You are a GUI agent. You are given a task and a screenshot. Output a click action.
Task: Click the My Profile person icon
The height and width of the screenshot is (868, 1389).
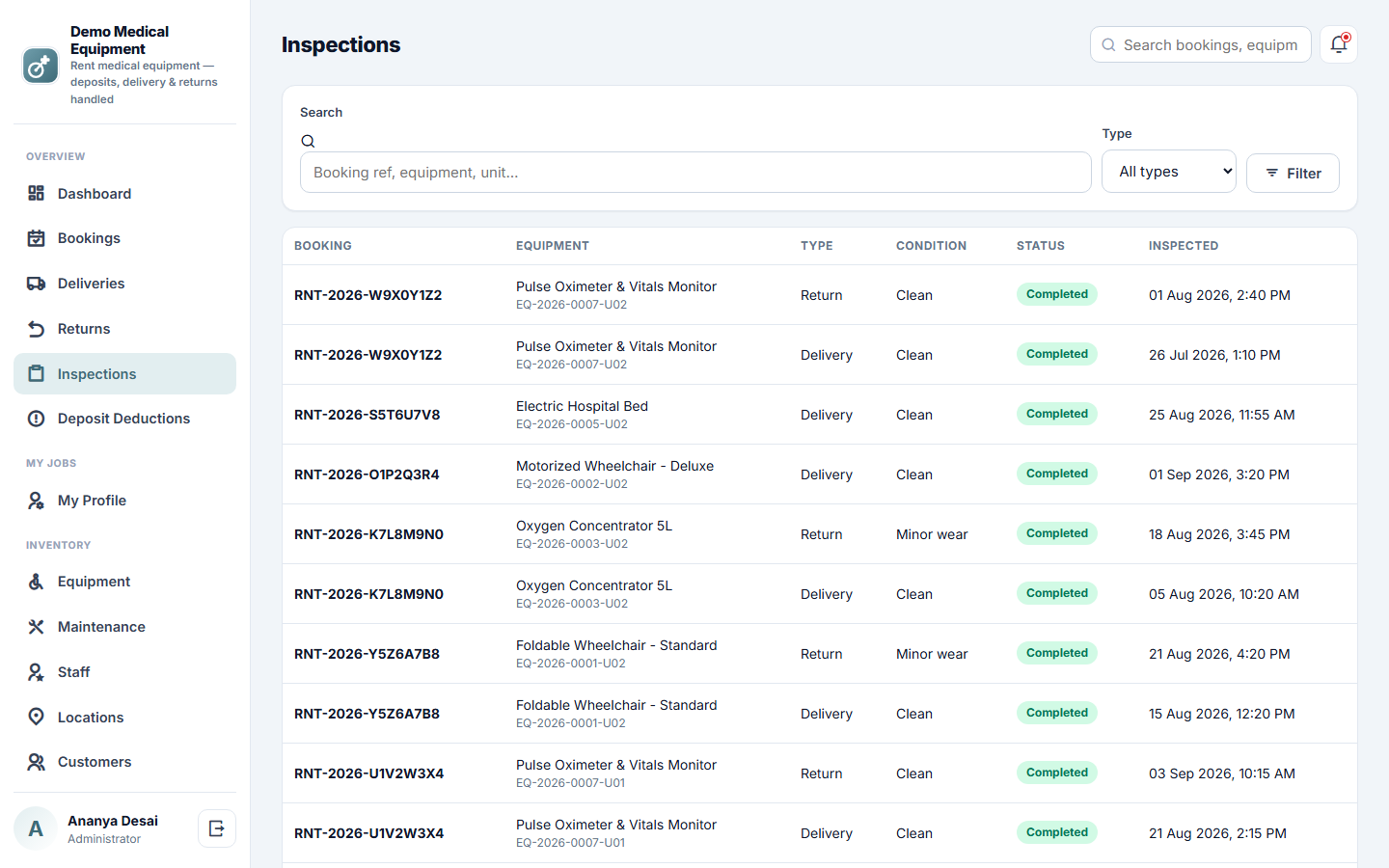click(36, 501)
